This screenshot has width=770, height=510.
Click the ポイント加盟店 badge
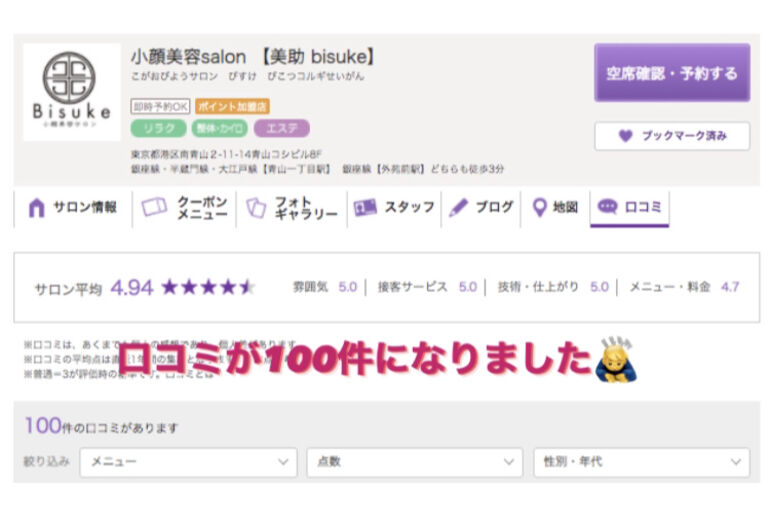(232, 107)
